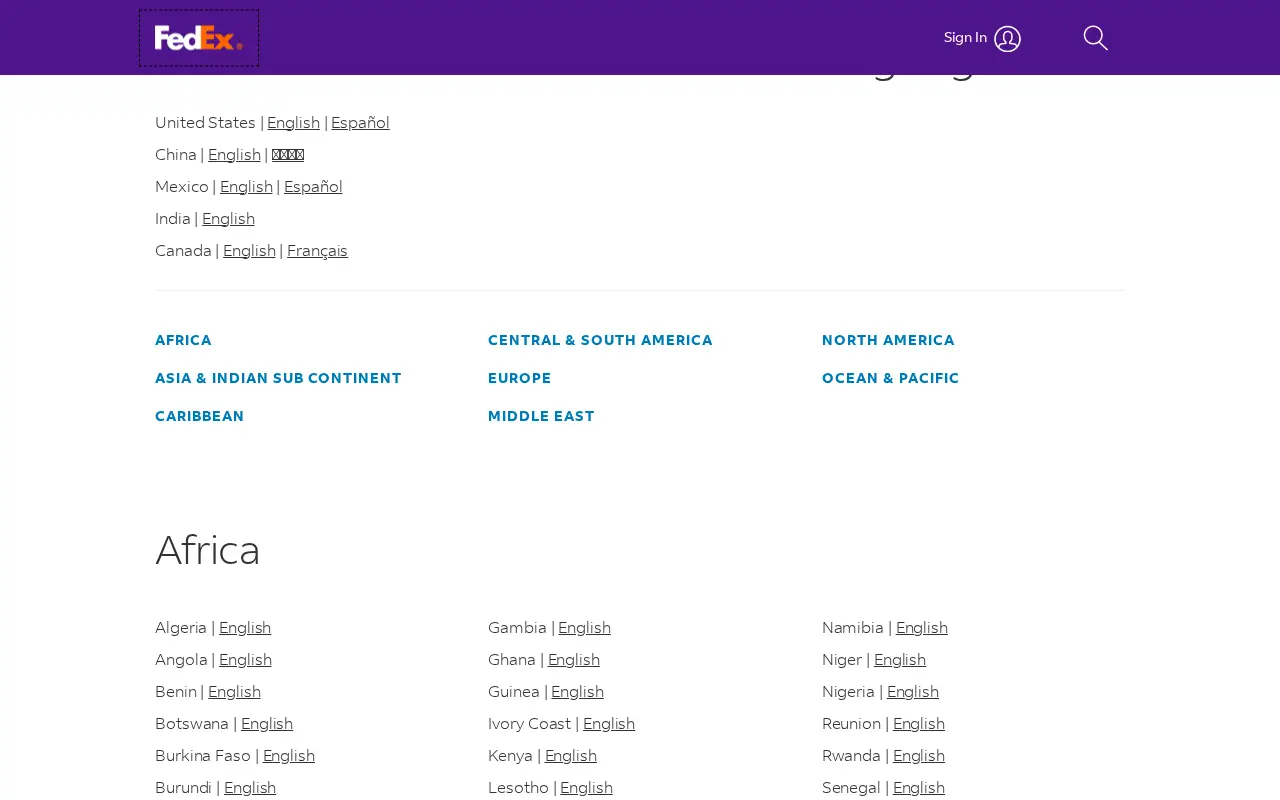Viewport: 1280px width, 800px height.
Task: Choose English for Senegal
Action: click(x=919, y=788)
